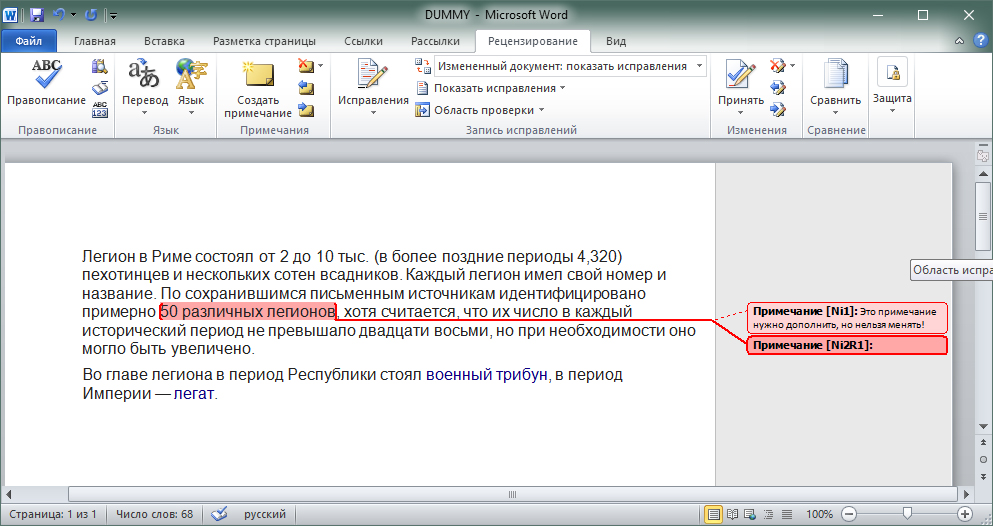Click the Undo arrow in quick access
Image resolution: width=993 pixels, height=526 pixels.
pos(59,15)
